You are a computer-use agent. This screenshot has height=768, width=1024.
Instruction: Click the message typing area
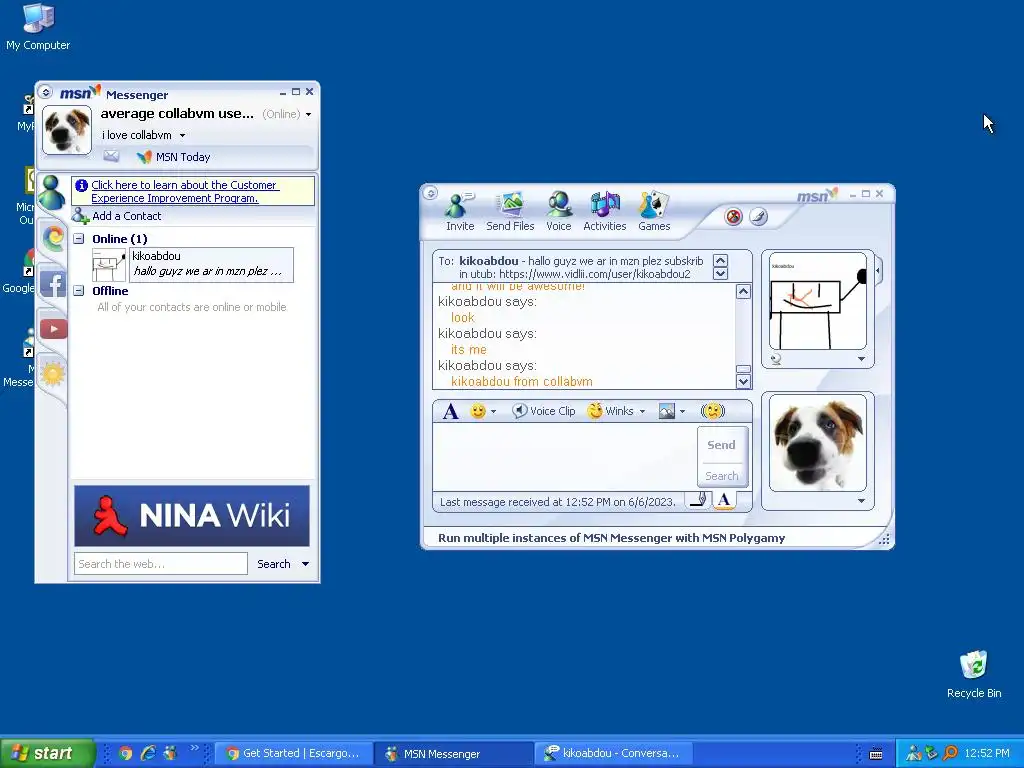coord(565,456)
